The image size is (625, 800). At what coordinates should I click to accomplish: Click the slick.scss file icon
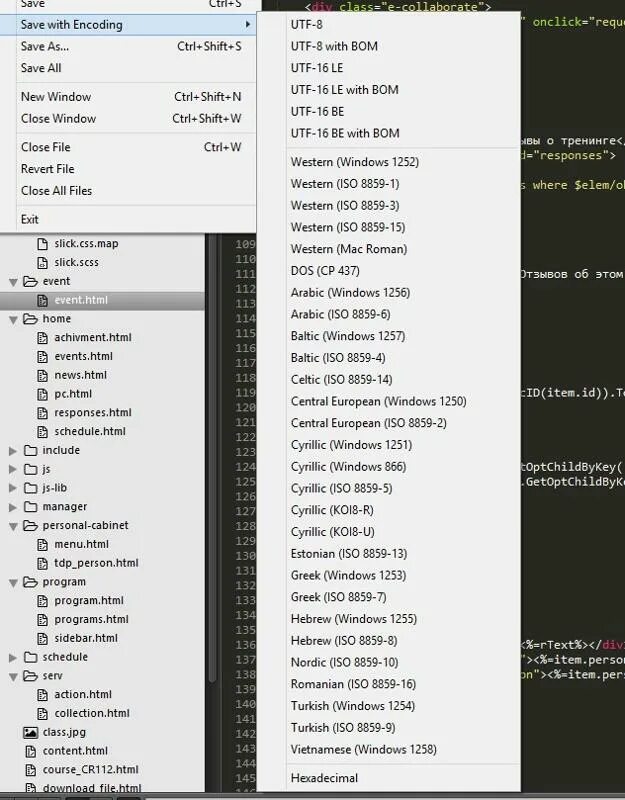click(x=43, y=263)
